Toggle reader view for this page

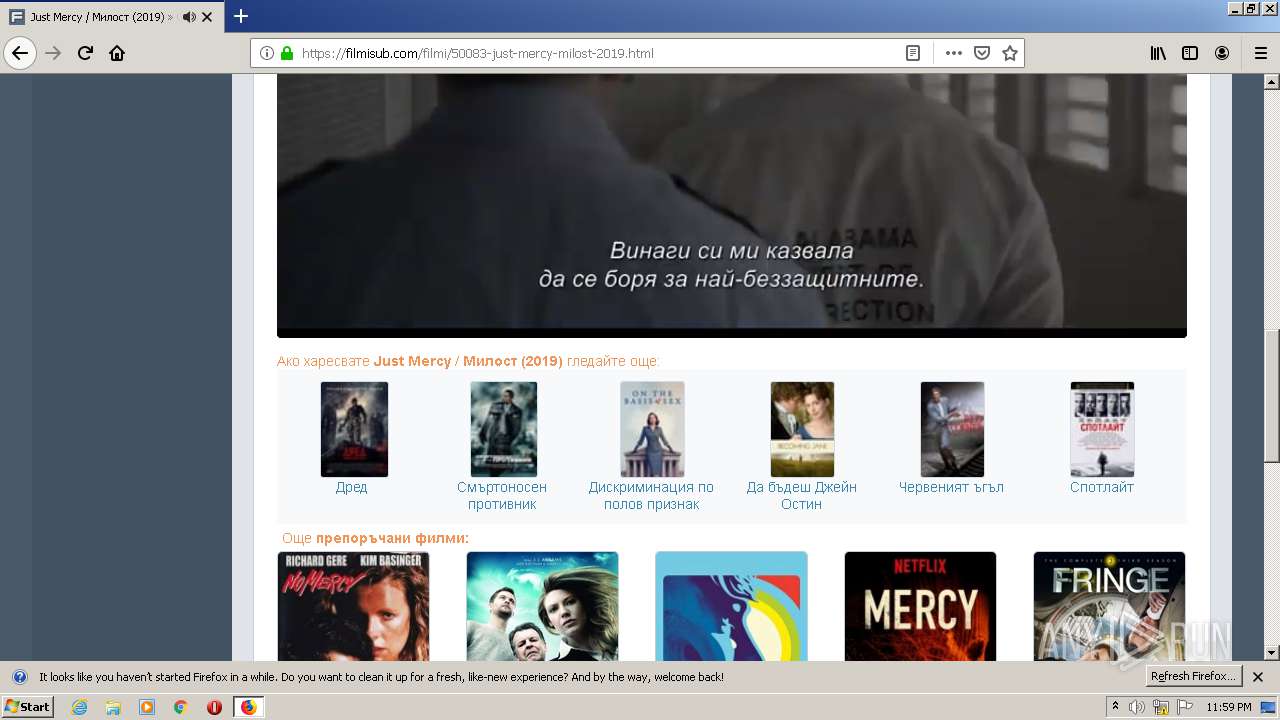(913, 53)
